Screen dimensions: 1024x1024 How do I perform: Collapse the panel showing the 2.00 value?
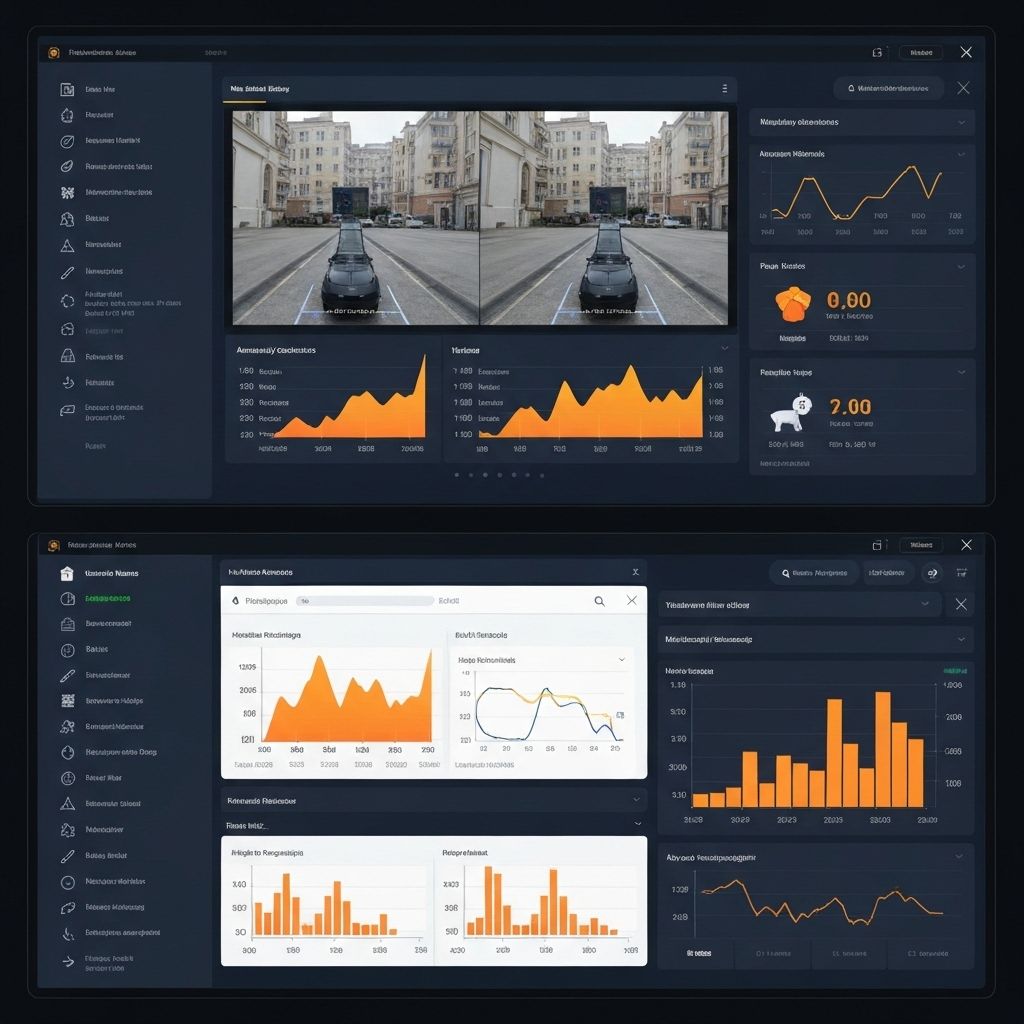(961, 373)
